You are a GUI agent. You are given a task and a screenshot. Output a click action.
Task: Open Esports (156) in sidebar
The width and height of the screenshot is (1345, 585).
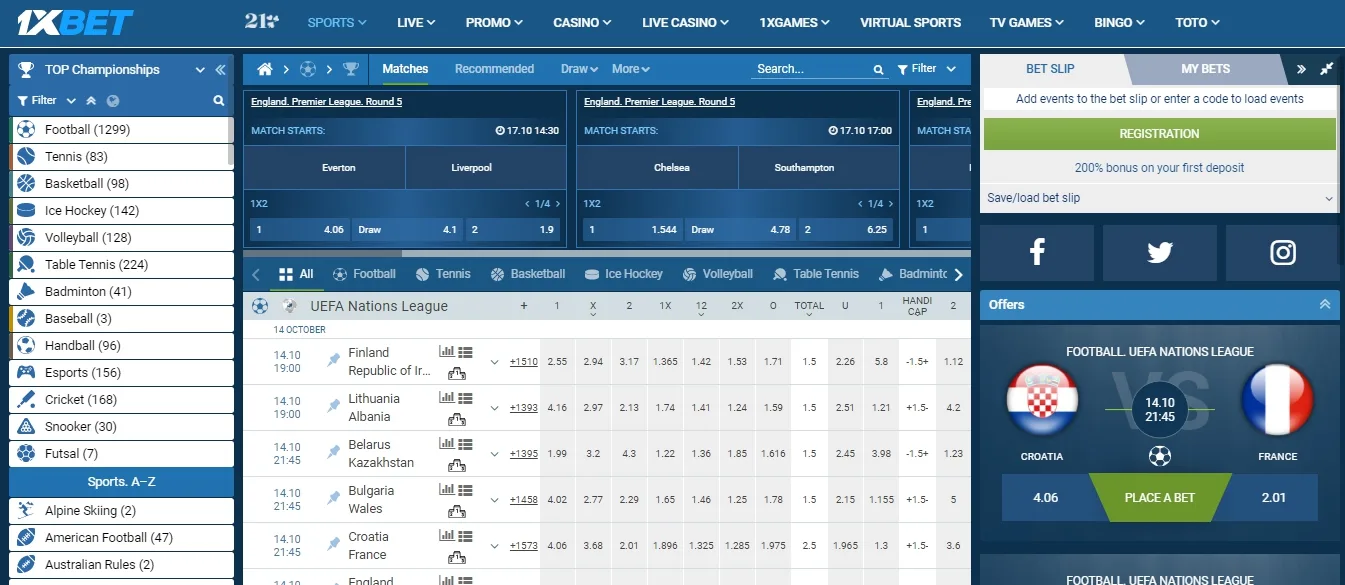[x=122, y=373]
